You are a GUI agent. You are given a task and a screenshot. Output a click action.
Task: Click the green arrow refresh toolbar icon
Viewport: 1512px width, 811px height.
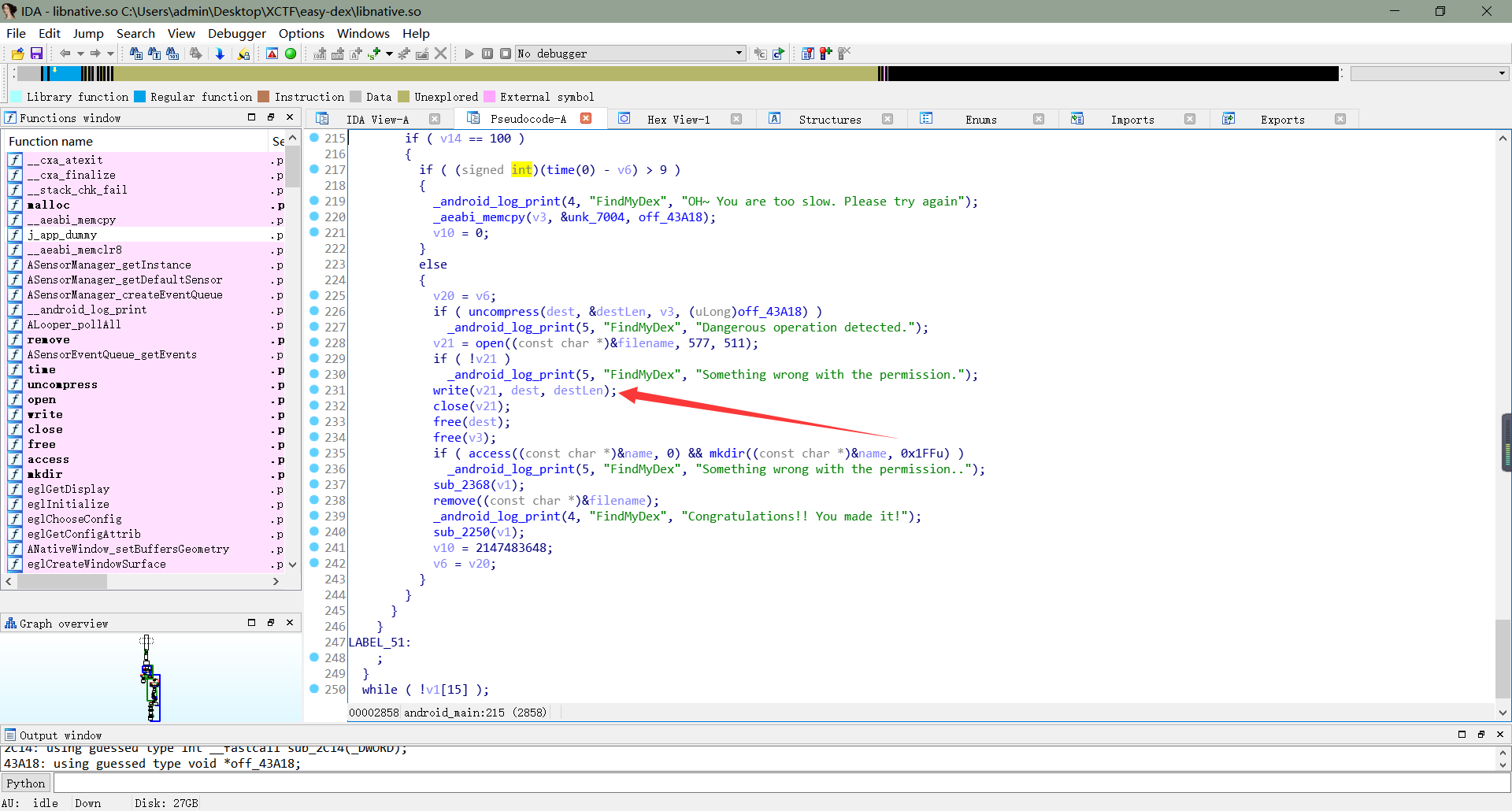779,54
